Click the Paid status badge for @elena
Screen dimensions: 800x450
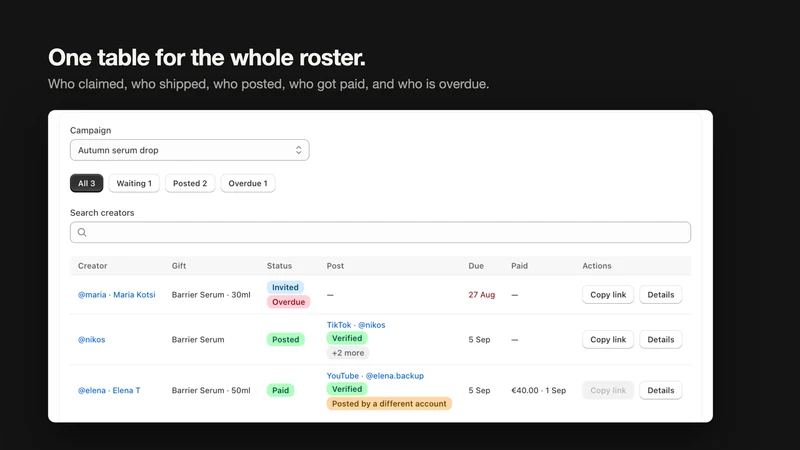coord(280,390)
